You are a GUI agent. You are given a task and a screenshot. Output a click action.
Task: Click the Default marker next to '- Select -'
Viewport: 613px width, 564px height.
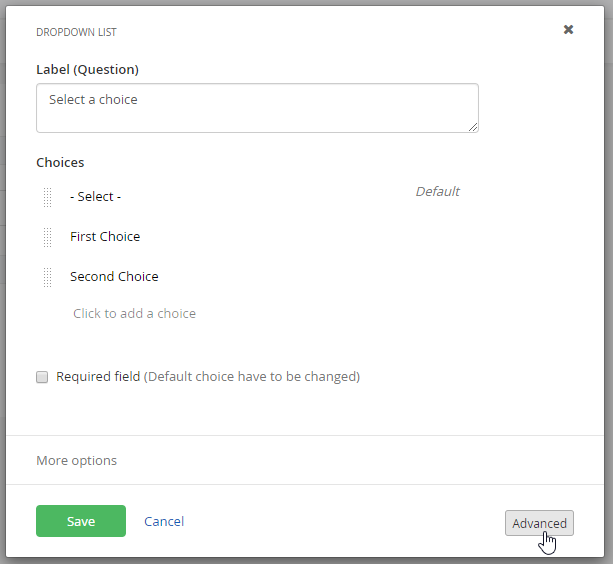tap(437, 191)
